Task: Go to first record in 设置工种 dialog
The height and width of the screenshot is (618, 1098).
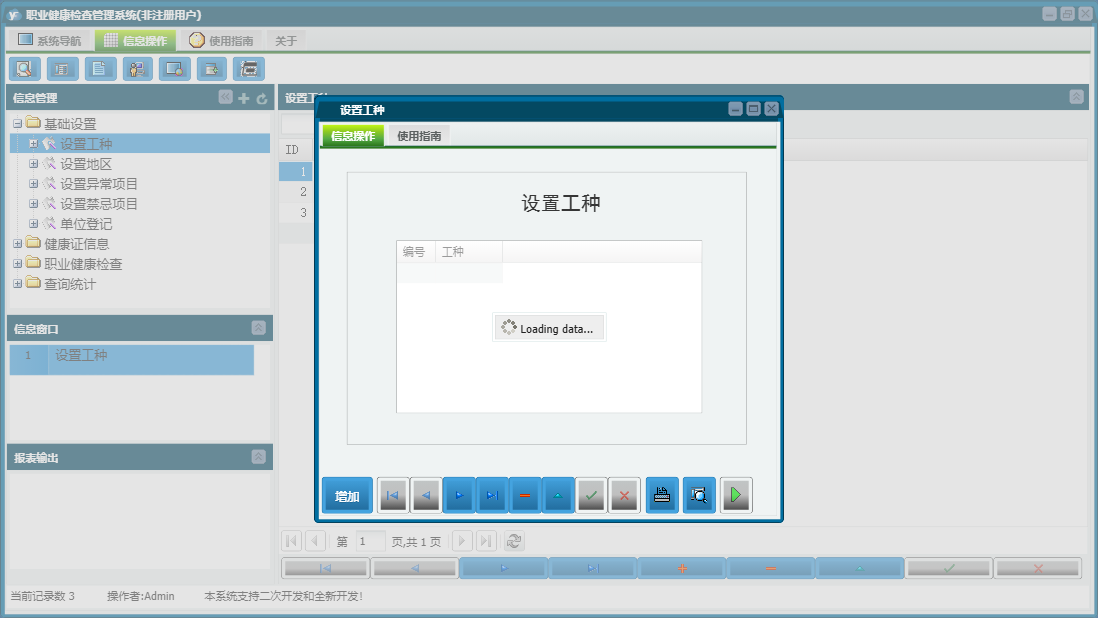Action: point(393,496)
